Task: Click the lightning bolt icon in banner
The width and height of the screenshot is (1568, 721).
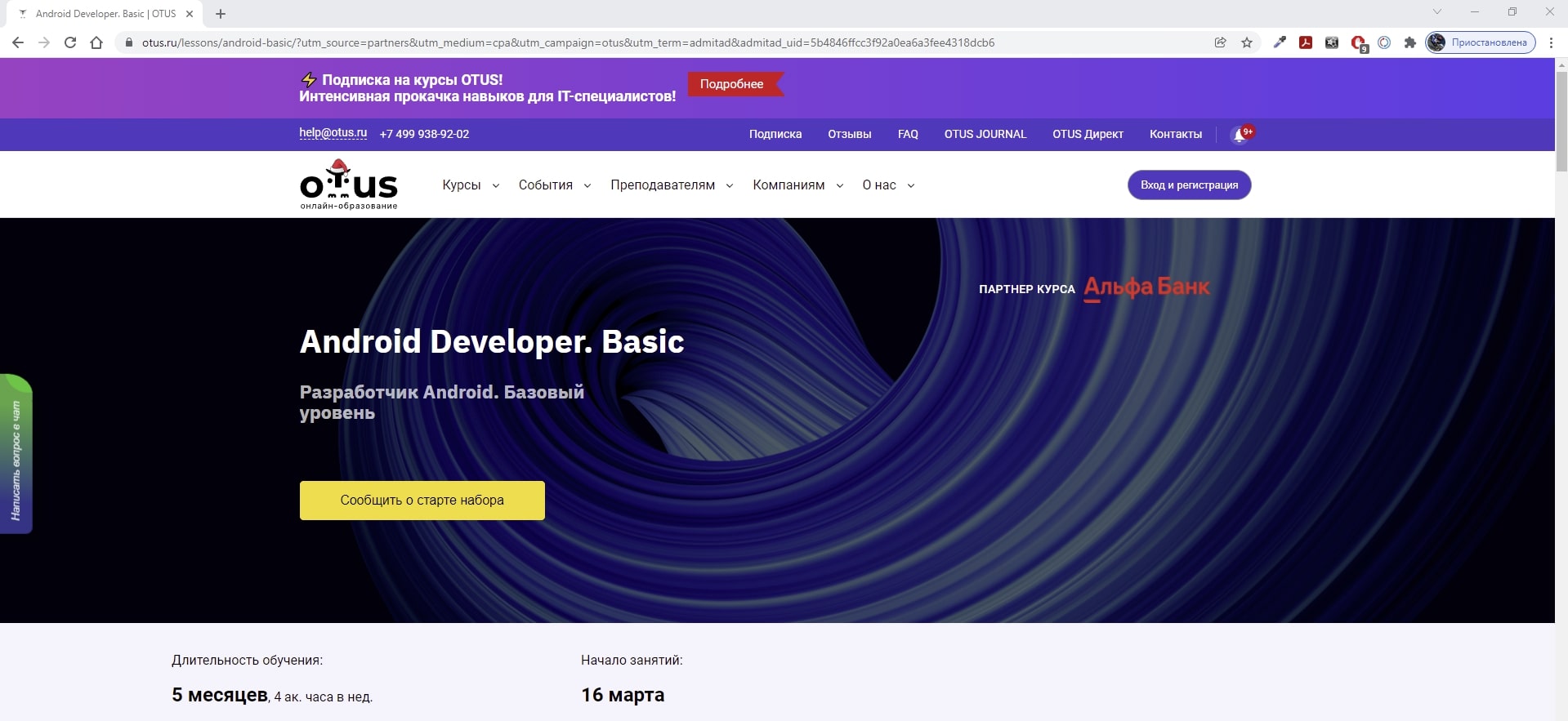Action: tap(309, 79)
